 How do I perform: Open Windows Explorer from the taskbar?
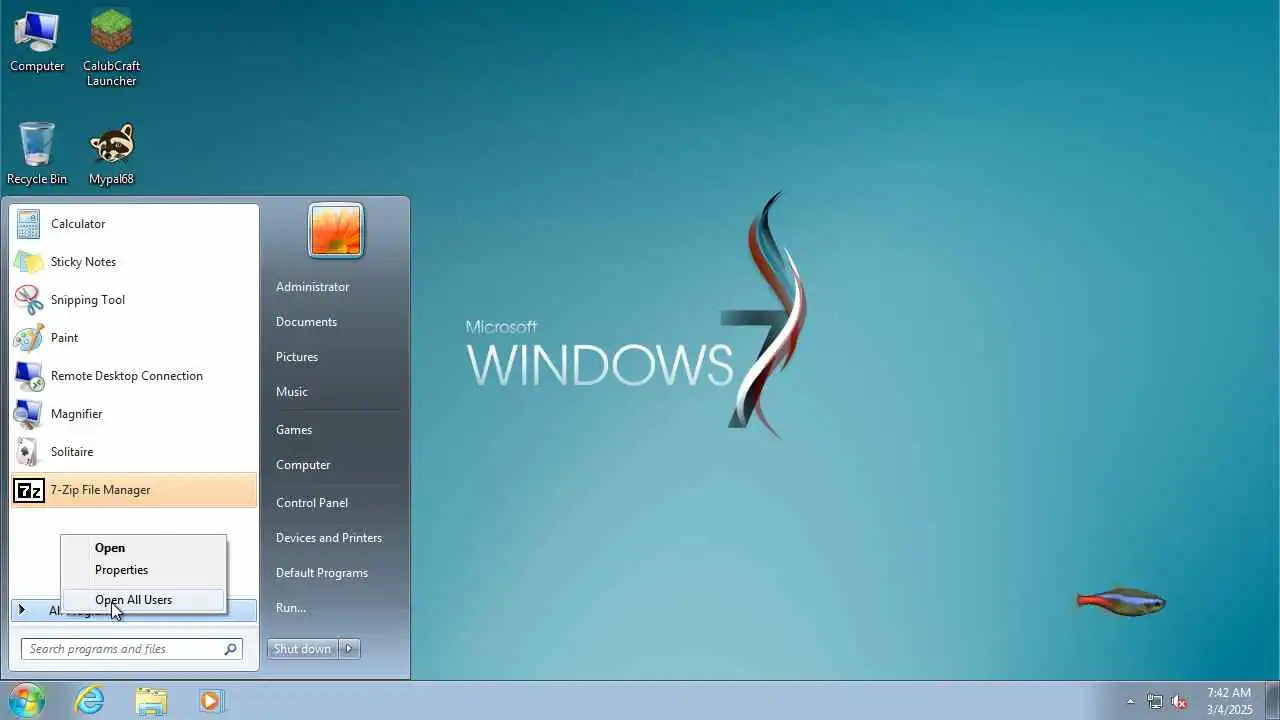(151, 701)
